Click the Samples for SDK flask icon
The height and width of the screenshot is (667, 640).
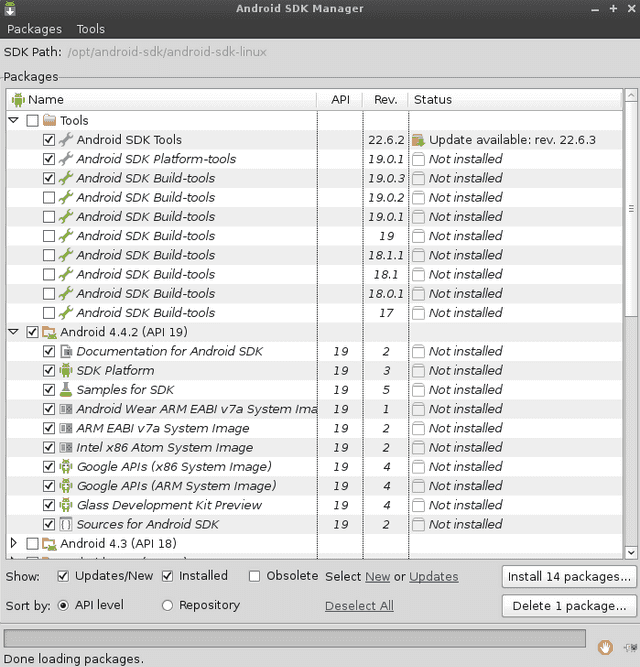[x=65, y=390]
